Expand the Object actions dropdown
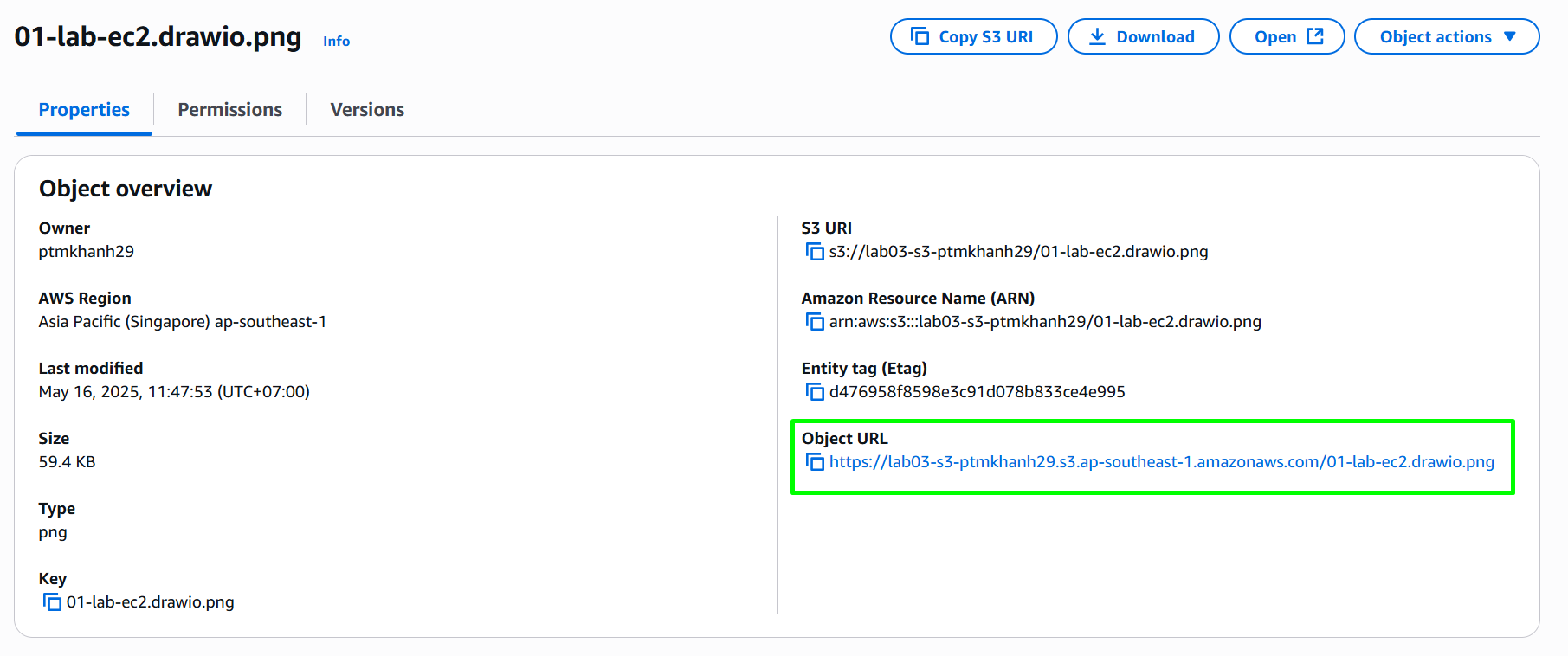Viewport: 1568px width, 656px height. pyautogui.click(x=1447, y=36)
